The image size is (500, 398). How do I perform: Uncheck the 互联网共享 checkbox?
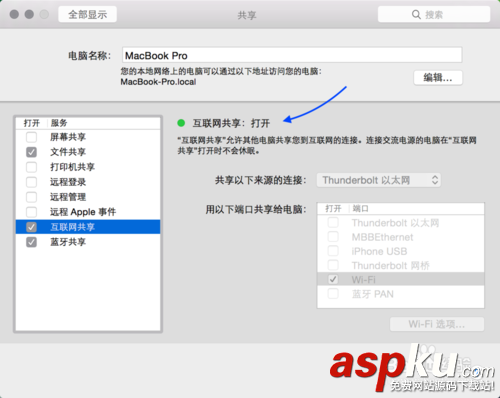[31, 227]
